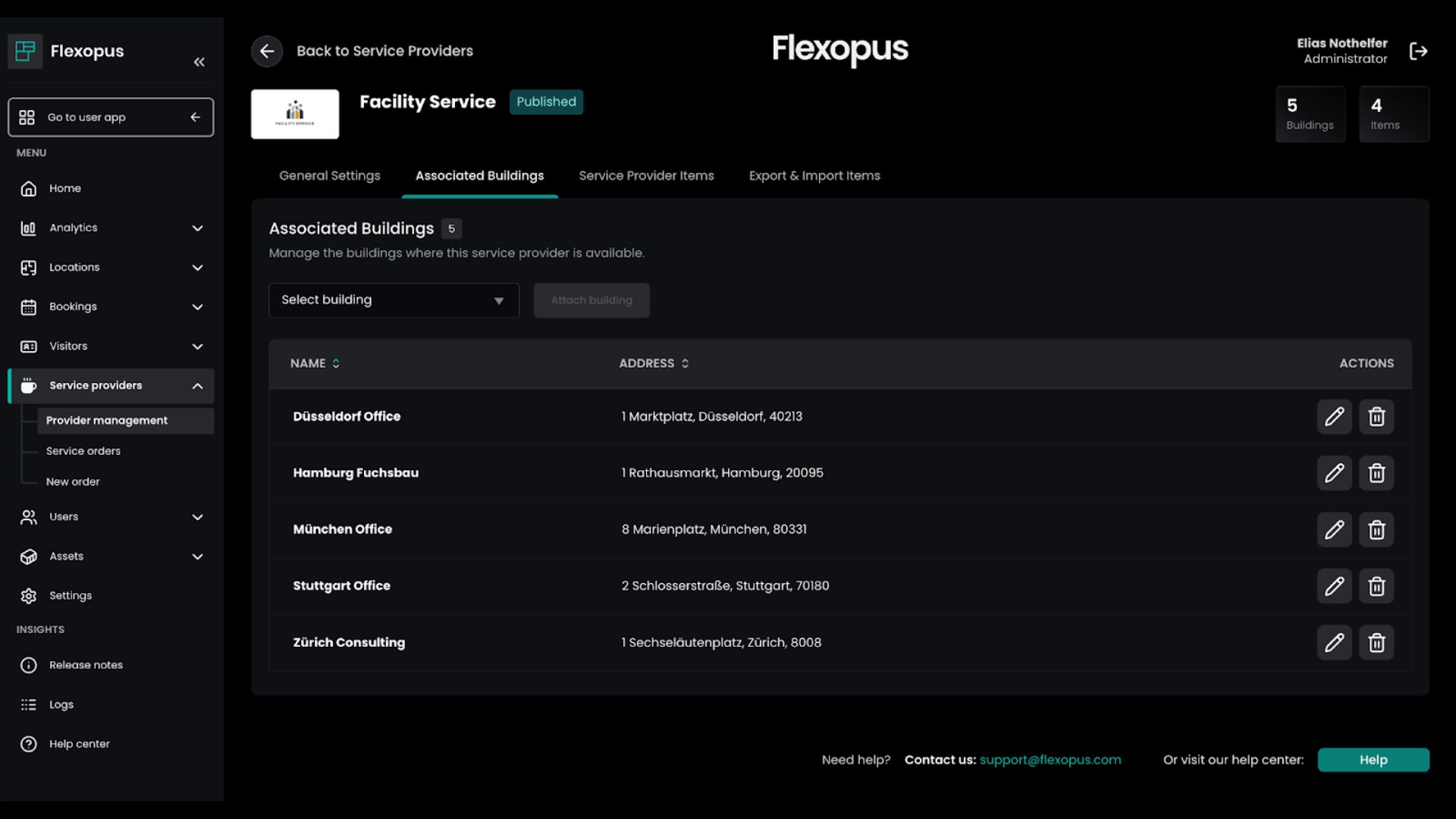Click the logout icon in the top right
Viewport: 1456px width, 819px height.
click(x=1420, y=51)
